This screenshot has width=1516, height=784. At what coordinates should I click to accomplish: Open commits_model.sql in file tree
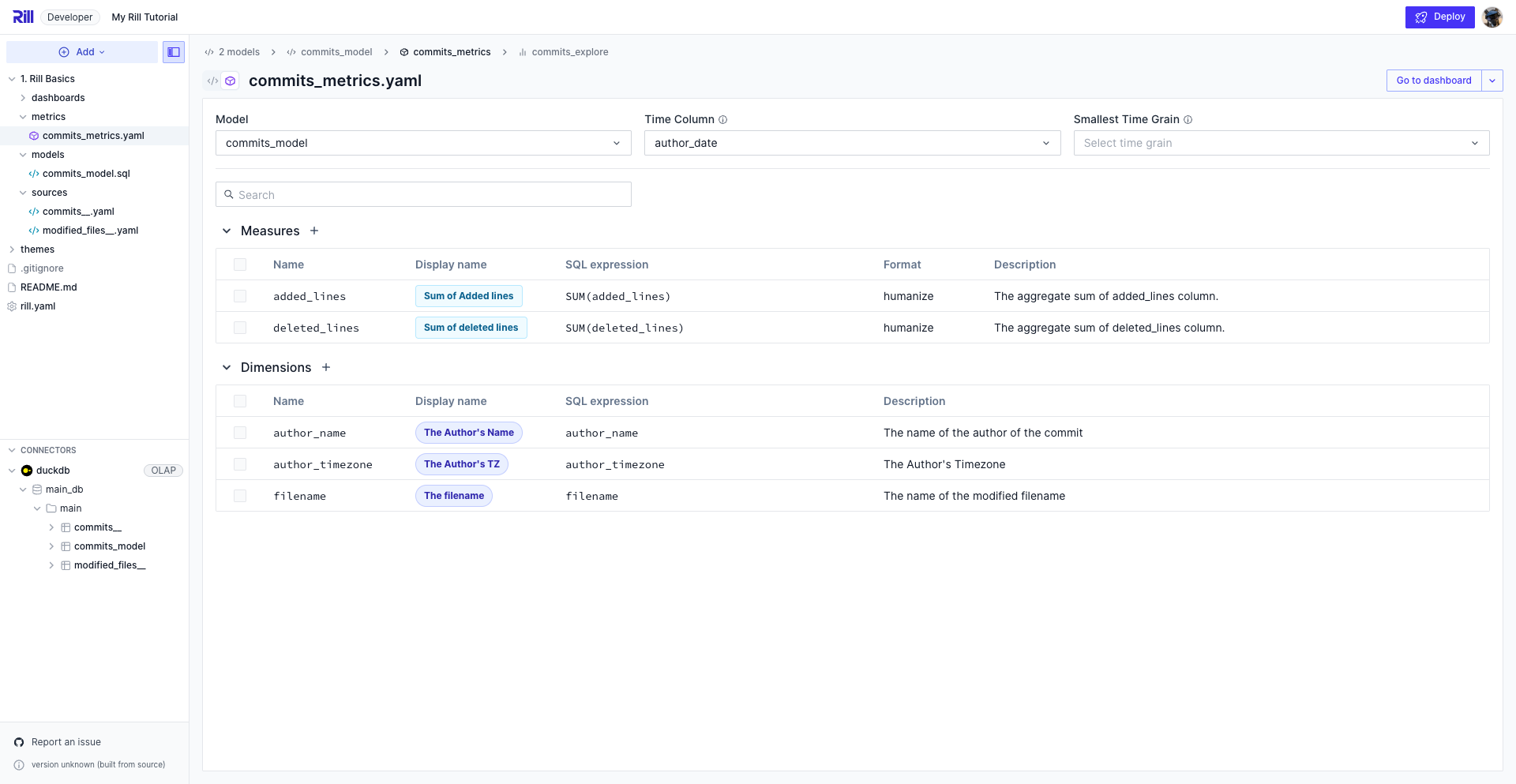[86, 174]
